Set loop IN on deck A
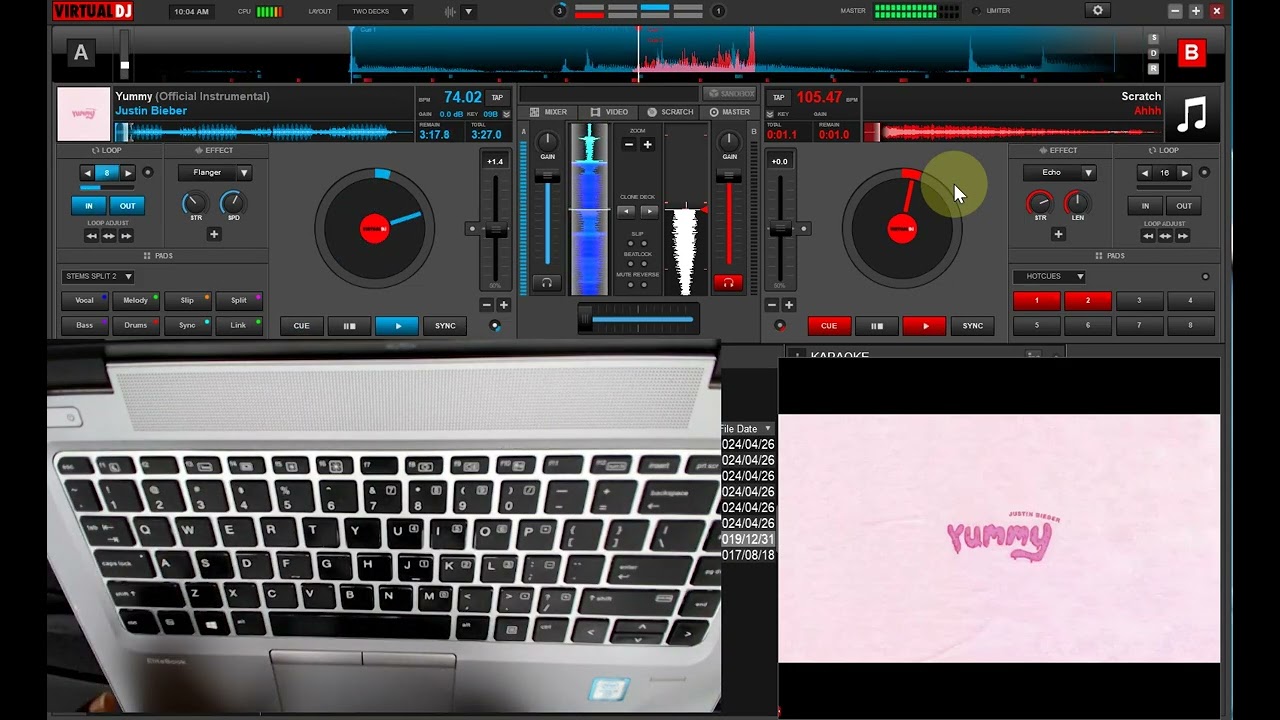The image size is (1280, 720). [89, 206]
